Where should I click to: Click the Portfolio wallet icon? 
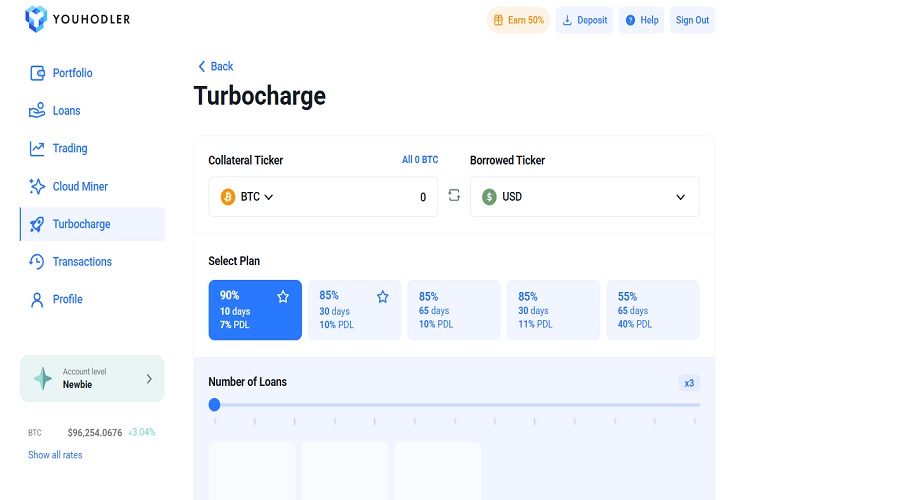pos(37,73)
